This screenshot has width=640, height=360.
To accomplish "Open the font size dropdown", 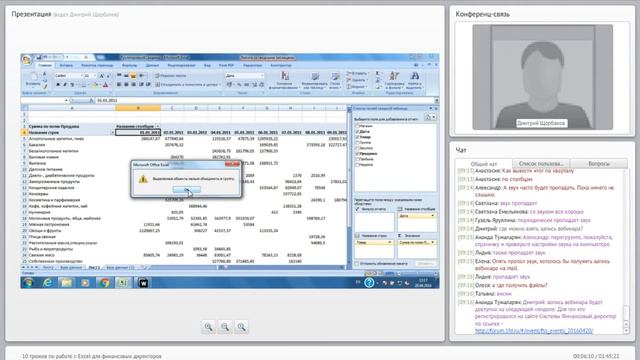I will pos(95,76).
